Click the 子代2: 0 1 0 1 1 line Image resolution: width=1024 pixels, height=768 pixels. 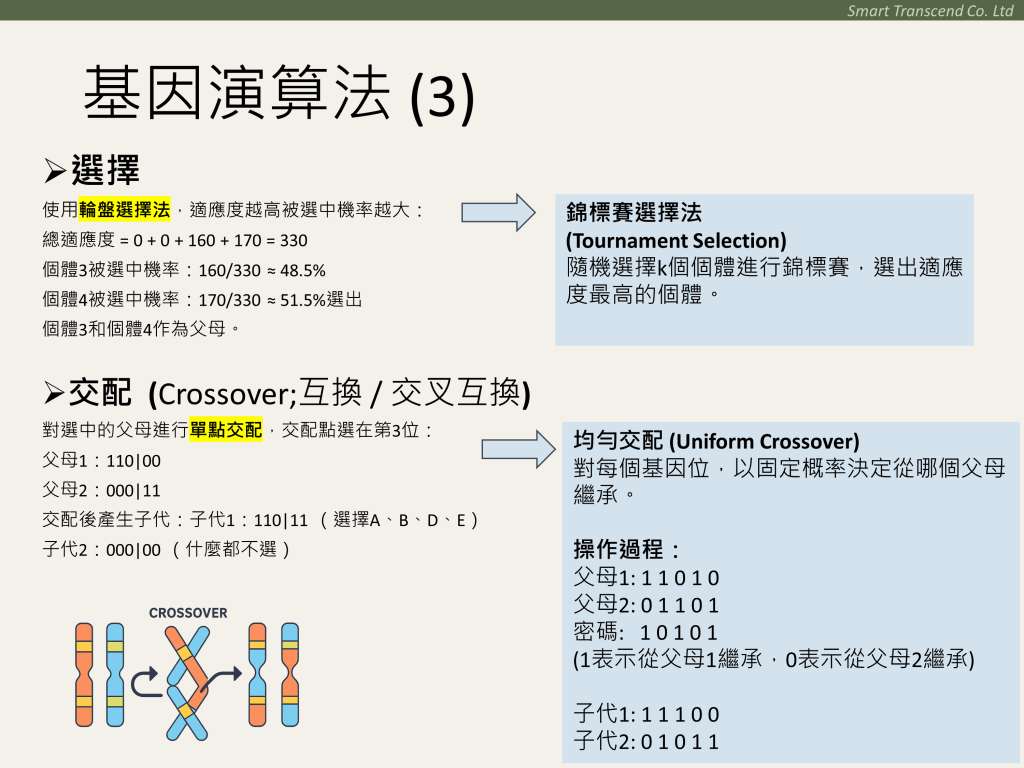point(646,741)
